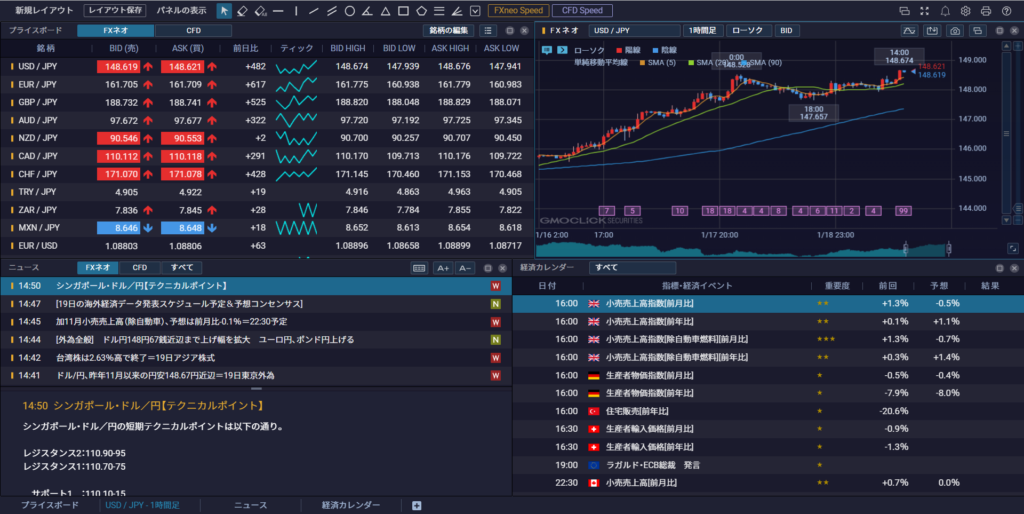The width and height of the screenshot is (1024, 514).
Task: Decrease news font size with A−
Action: click(464, 268)
